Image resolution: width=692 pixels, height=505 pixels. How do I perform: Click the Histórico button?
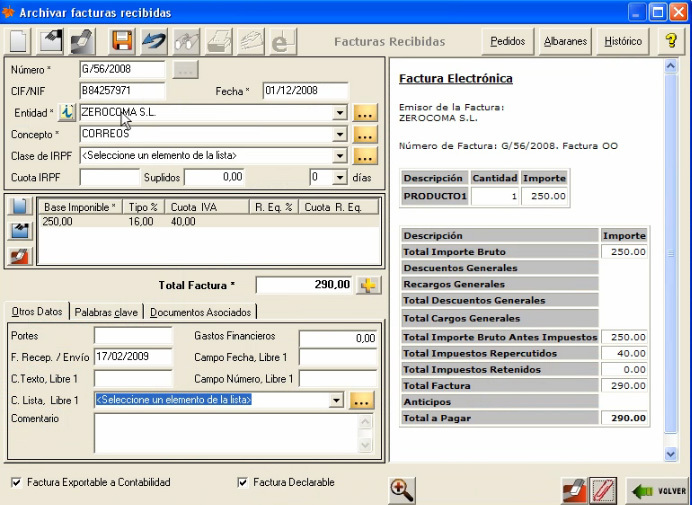coord(623,41)
